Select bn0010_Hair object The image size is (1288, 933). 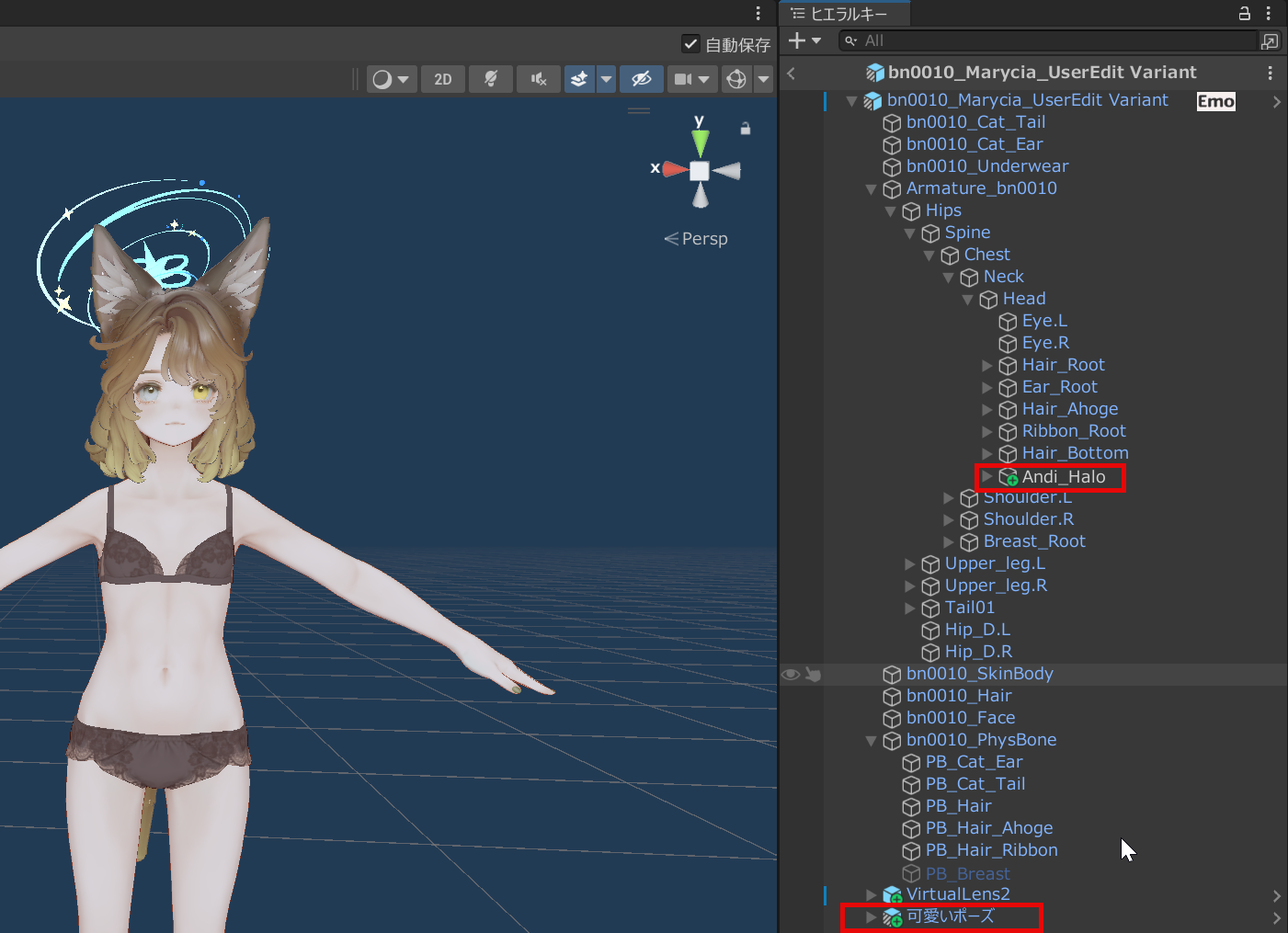[959, 696]
